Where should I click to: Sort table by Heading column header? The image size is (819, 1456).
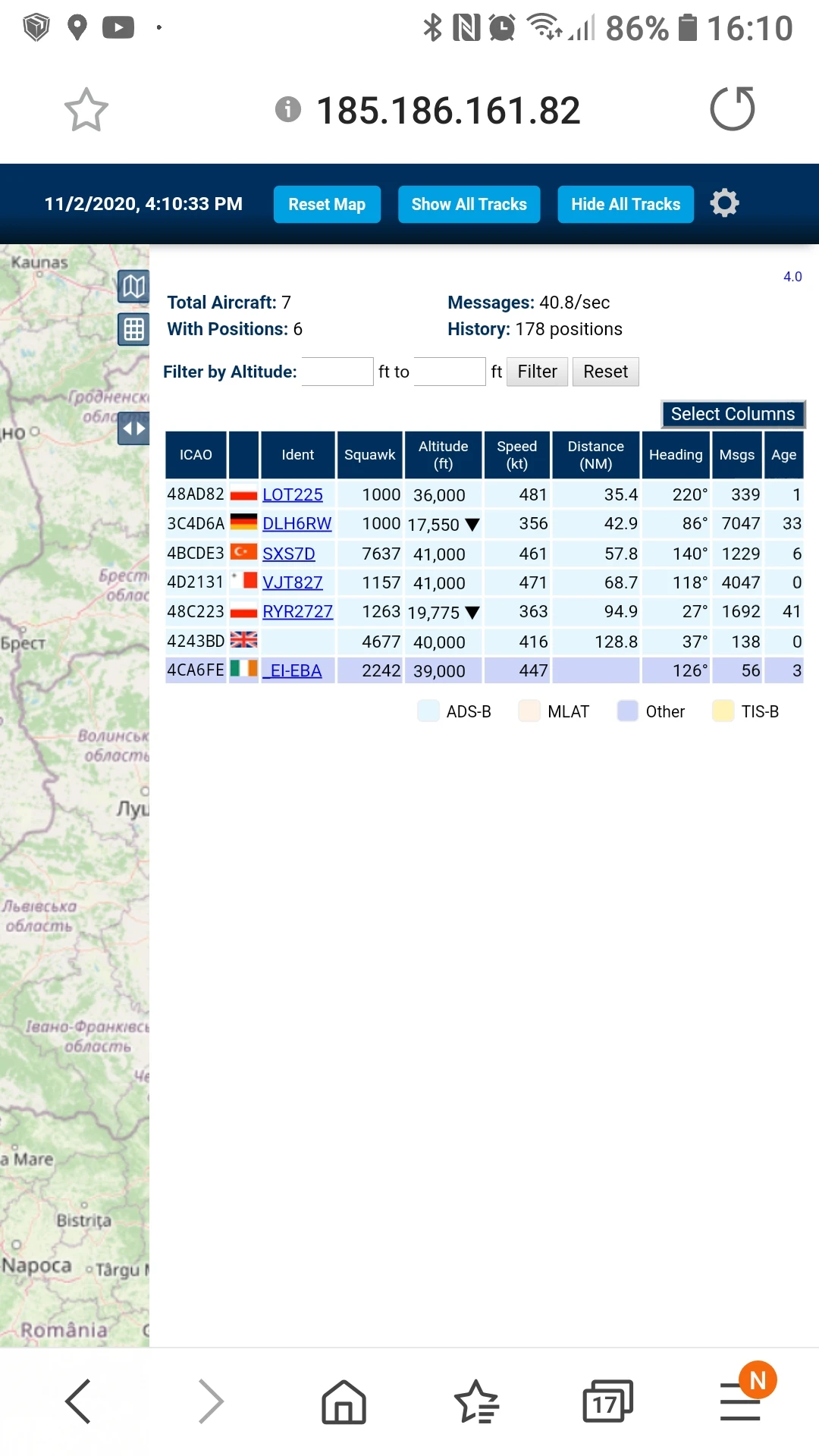676,455
